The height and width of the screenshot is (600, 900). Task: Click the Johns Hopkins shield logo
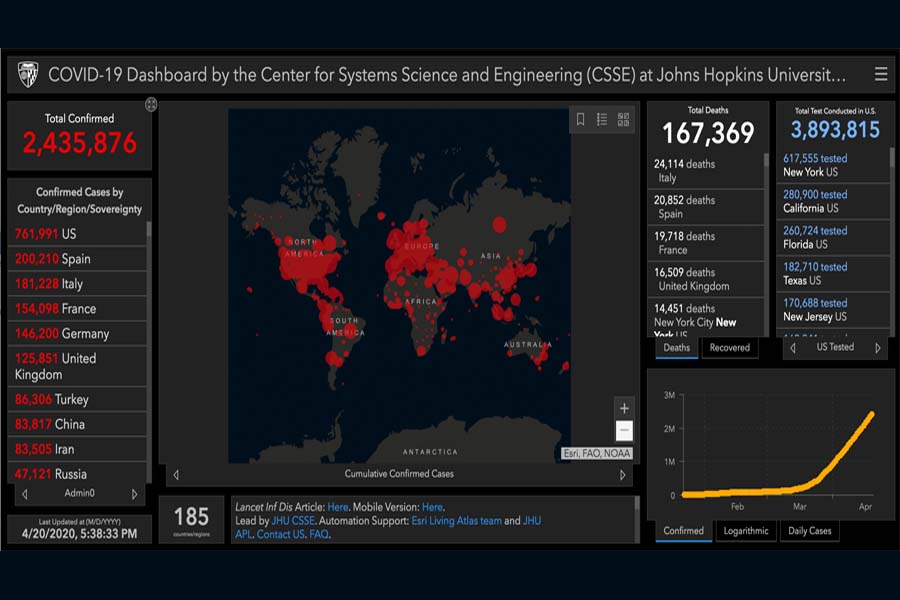click(28, 74)
